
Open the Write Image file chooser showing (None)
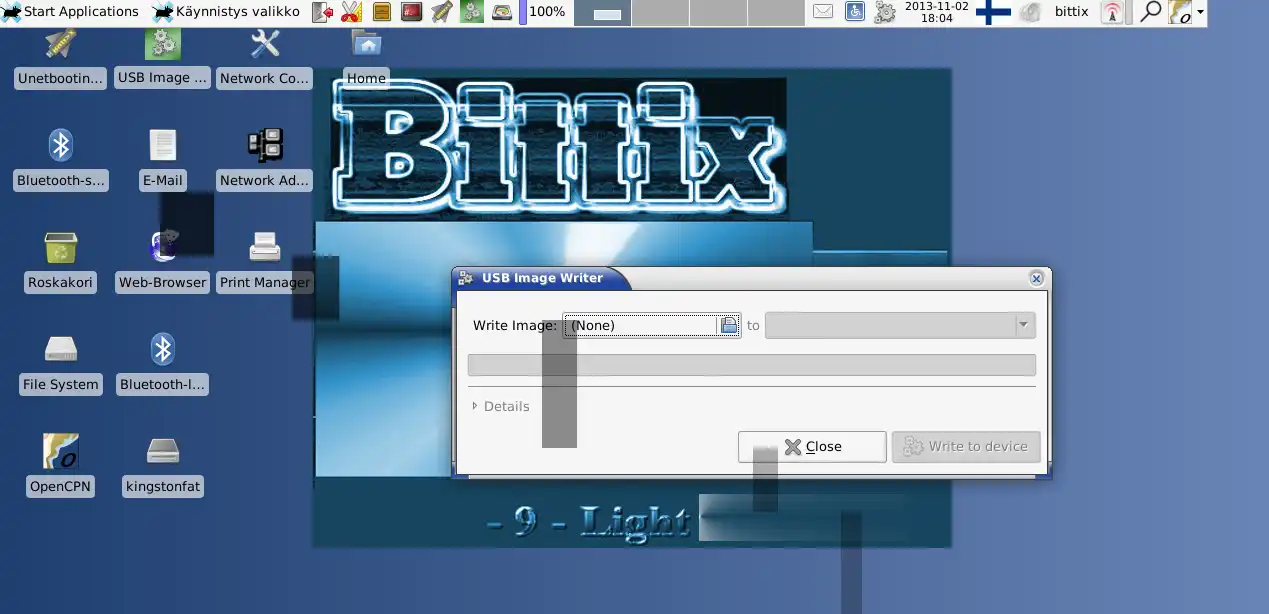point(651,325)
